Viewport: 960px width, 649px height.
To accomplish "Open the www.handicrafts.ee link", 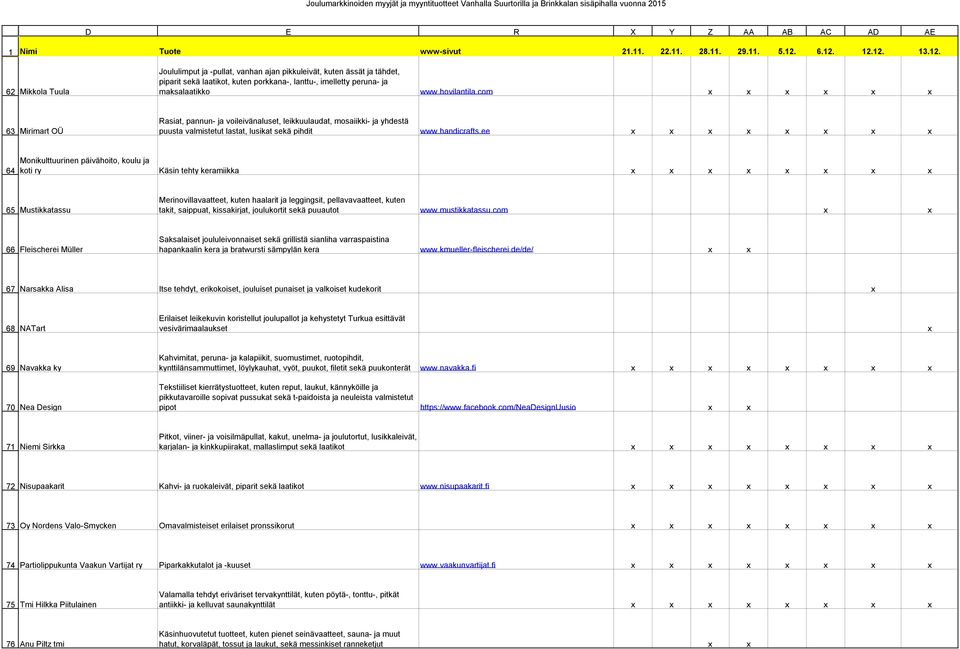I will point(455,131).
